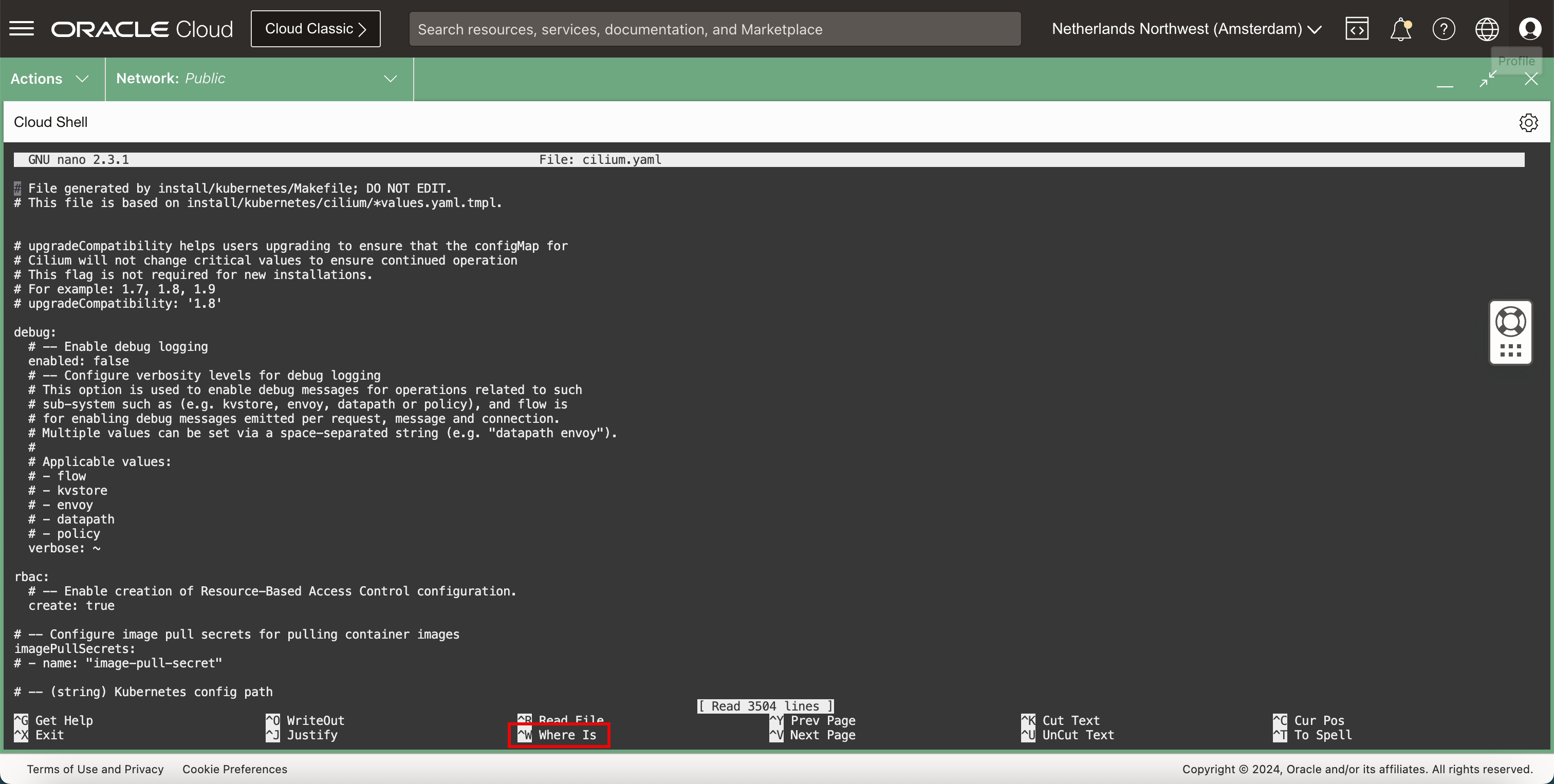Click the search resources input field
Viewport: 1554px width, 784px height.
point(714,29)
